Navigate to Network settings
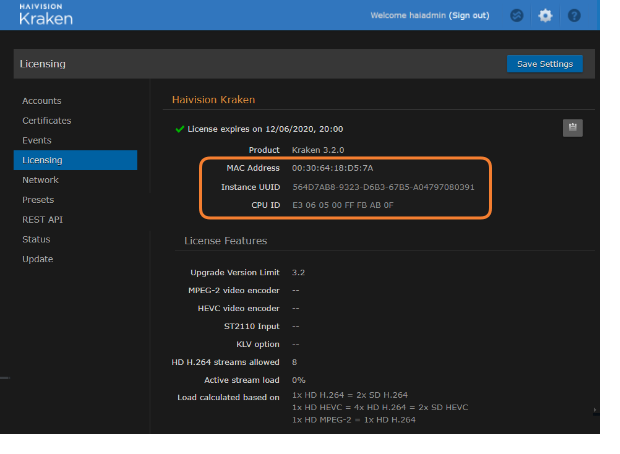 (41, 180)
